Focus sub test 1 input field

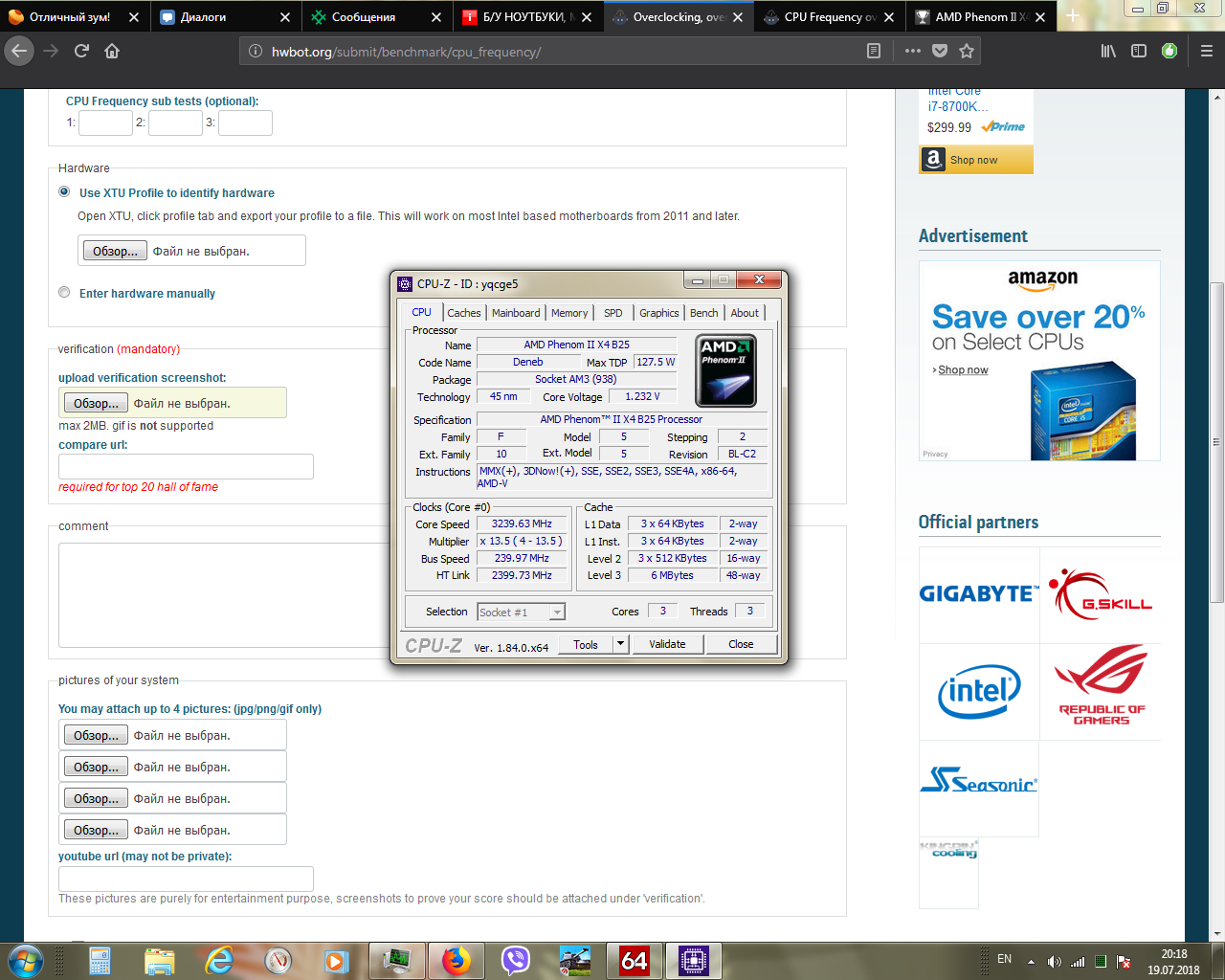pos(105,122)
